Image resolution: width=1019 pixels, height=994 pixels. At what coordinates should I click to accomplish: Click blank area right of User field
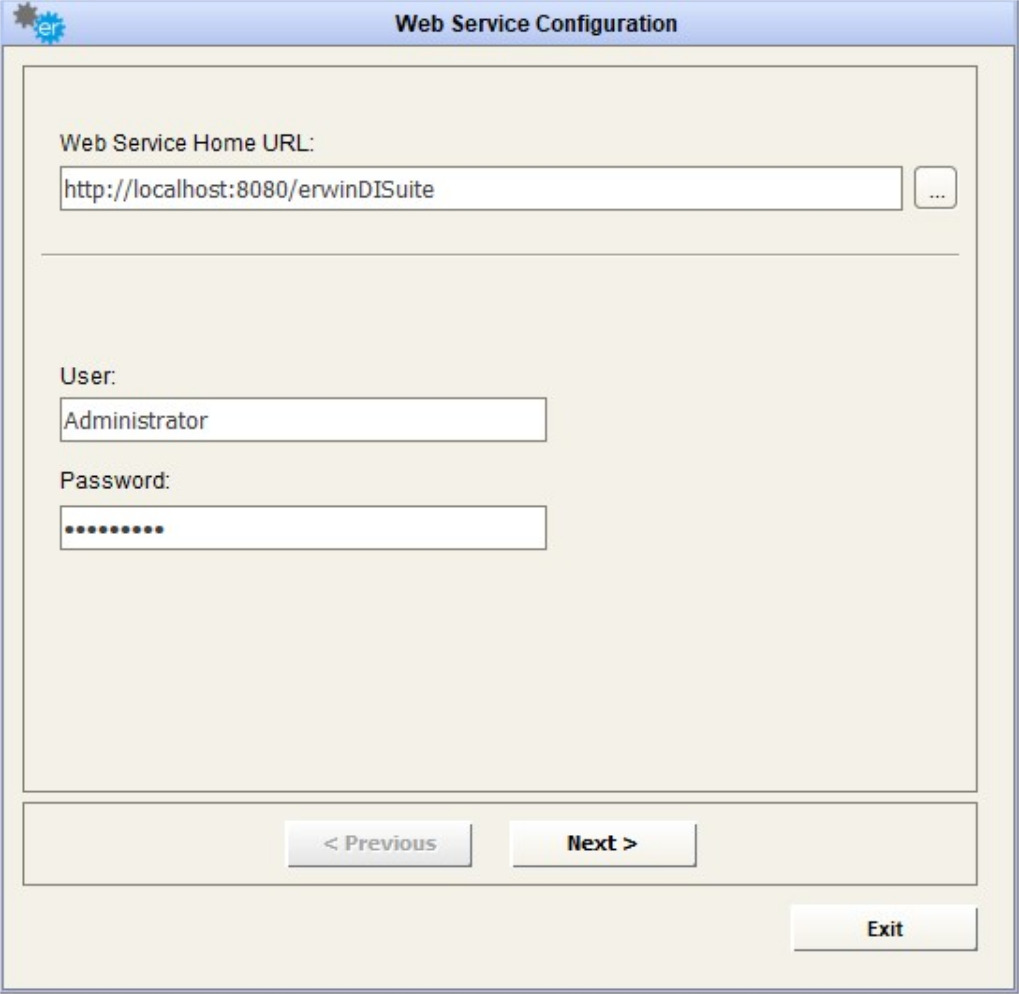750,420
